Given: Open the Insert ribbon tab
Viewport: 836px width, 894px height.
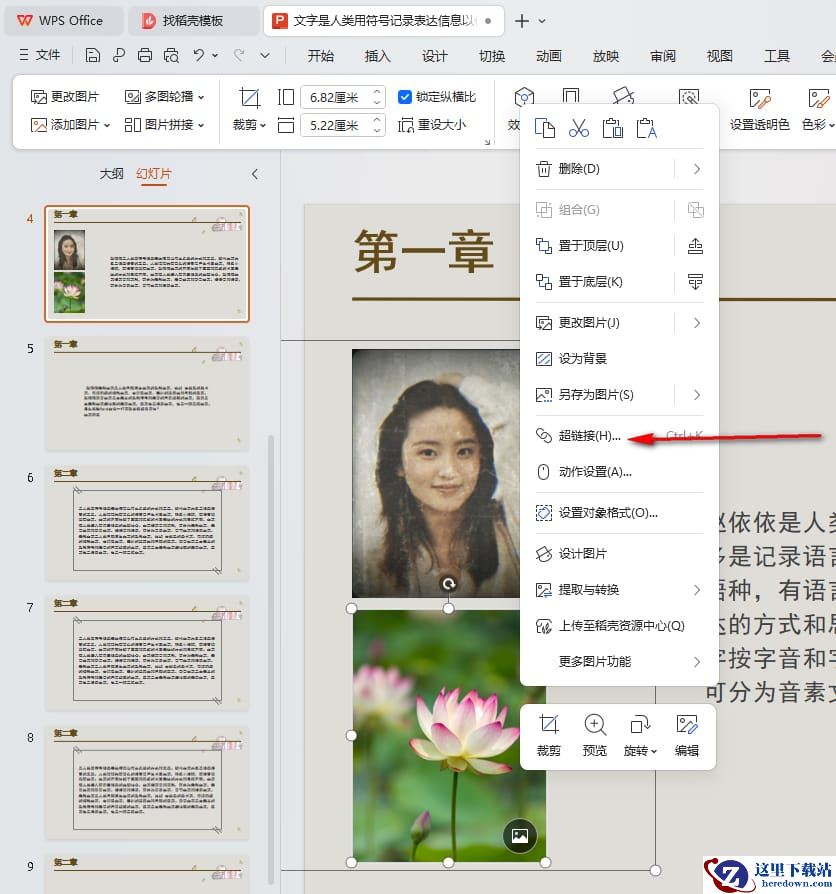Looking at the screenshot, I should [378, 56].
